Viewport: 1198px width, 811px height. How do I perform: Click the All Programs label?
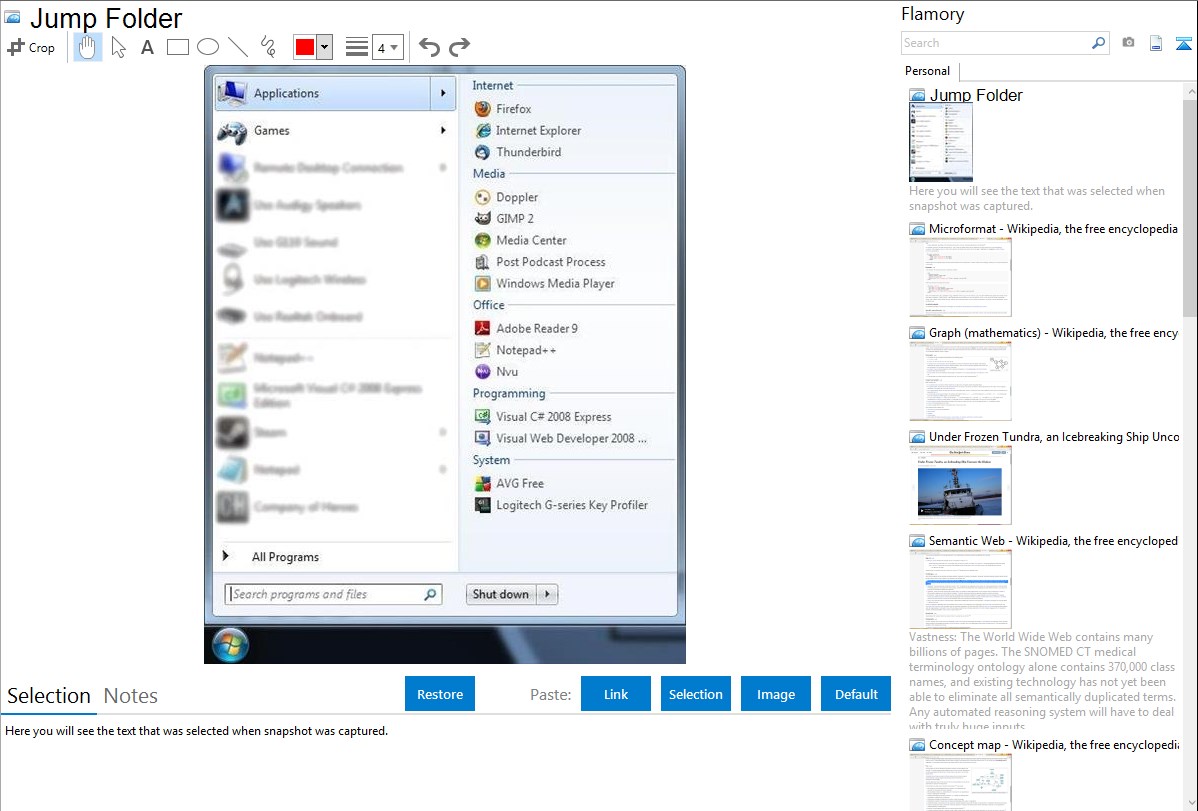286,557
